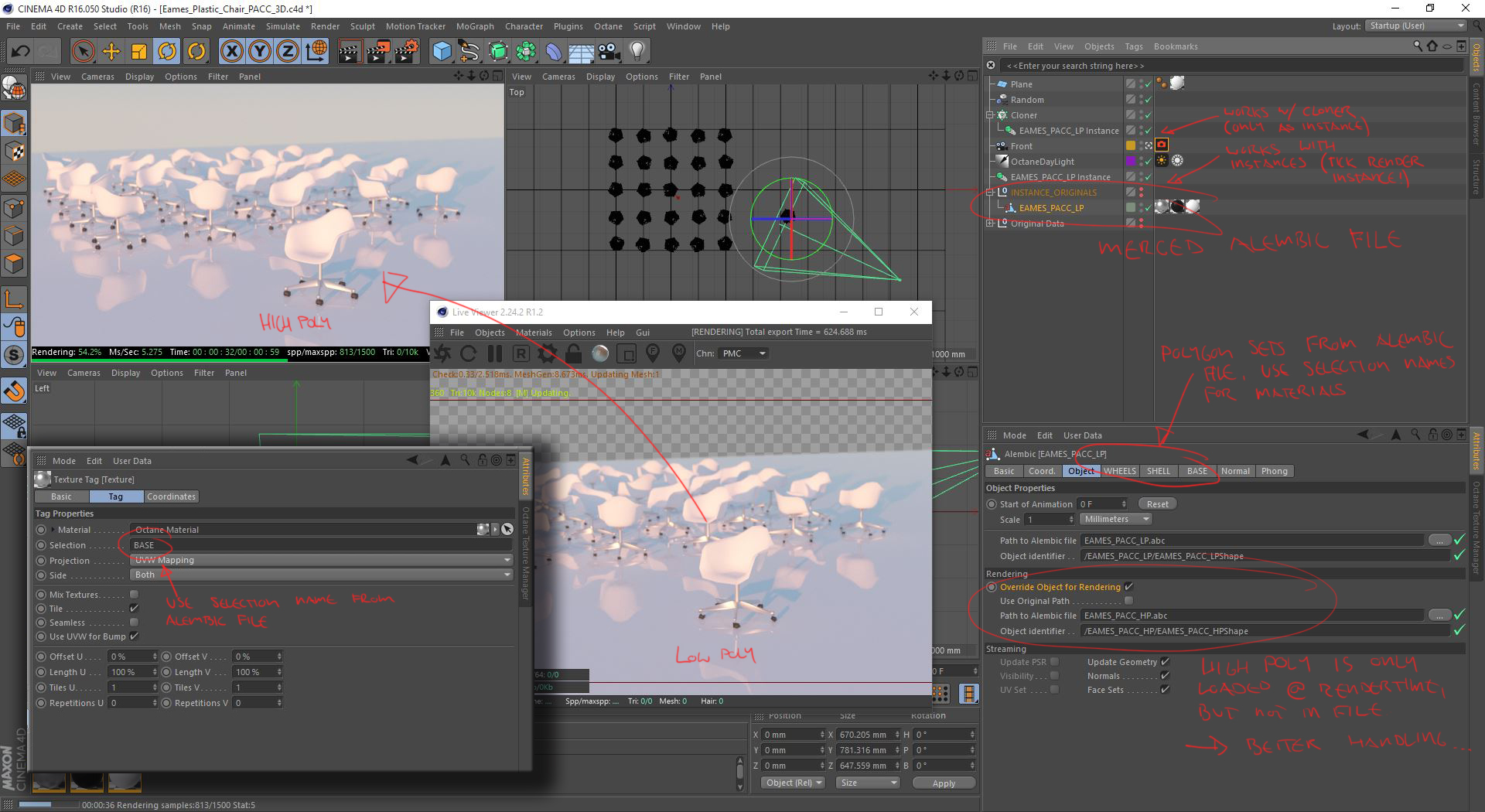Click the Render View clapperboard icon
Image resolution: width=1485 pixels, height=812 pixels.
[x=350, y=52]
